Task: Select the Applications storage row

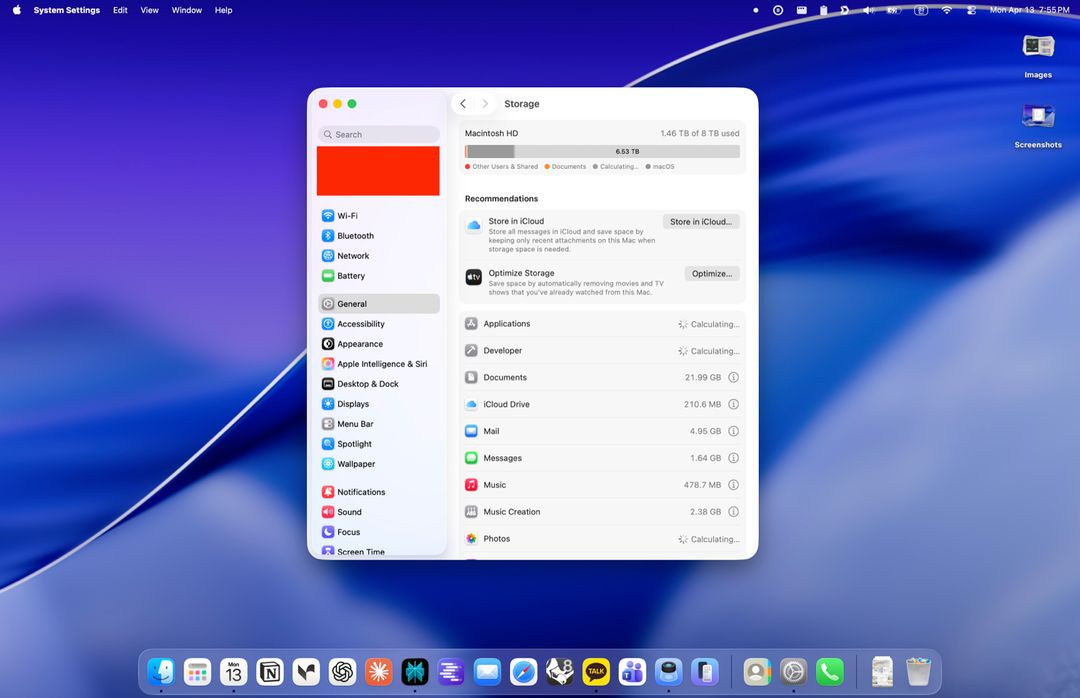Action: pos(602,324)
